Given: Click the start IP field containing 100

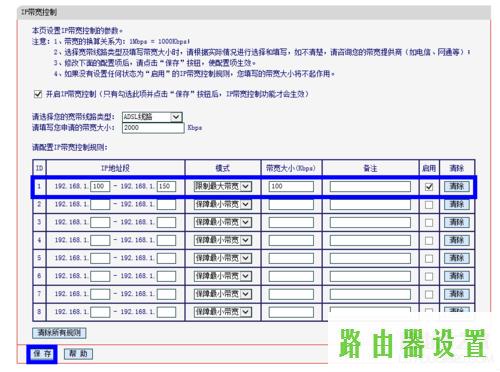Looking at the screenshot, I should coord(100,186).
